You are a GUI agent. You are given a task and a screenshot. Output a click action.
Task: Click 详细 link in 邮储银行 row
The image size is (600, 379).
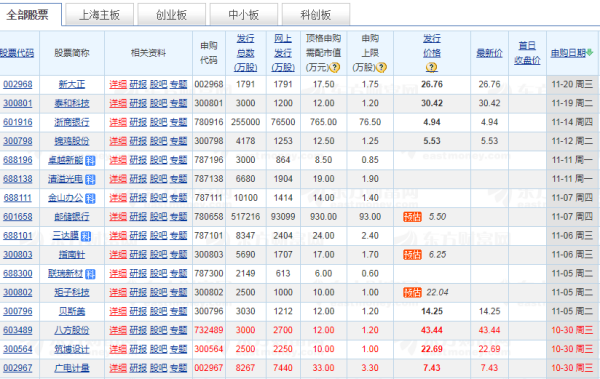point(118,217)
